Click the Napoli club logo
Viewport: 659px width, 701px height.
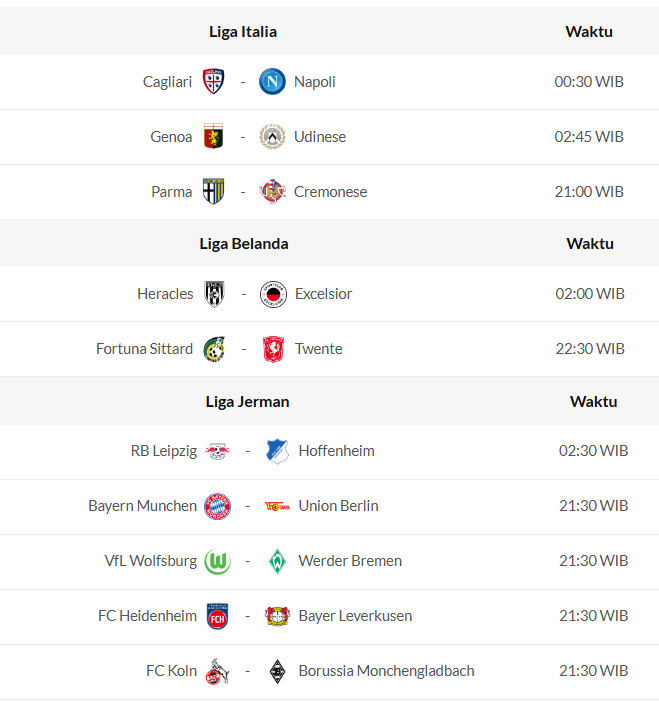[272, 82]
